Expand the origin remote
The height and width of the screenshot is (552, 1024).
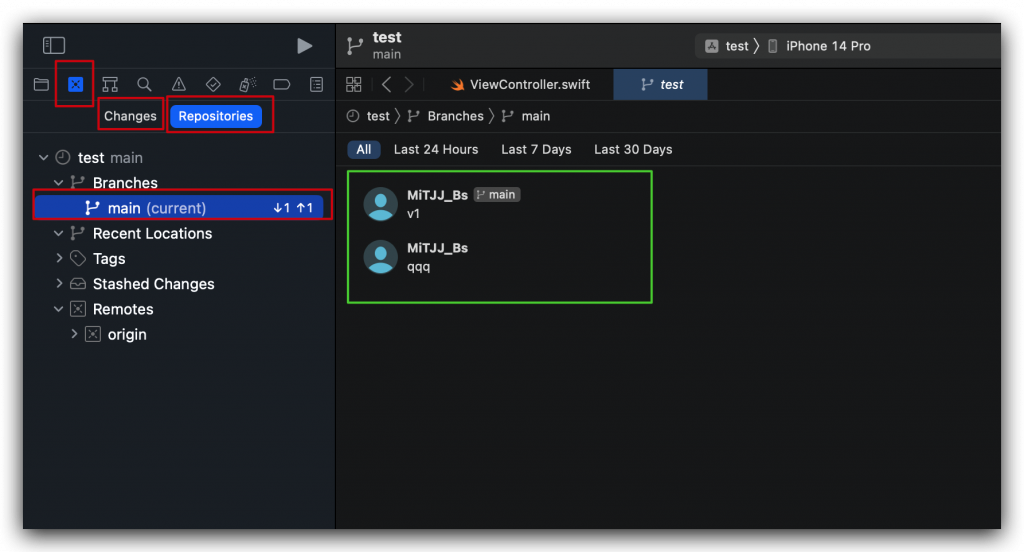click(x=74, y=334)
